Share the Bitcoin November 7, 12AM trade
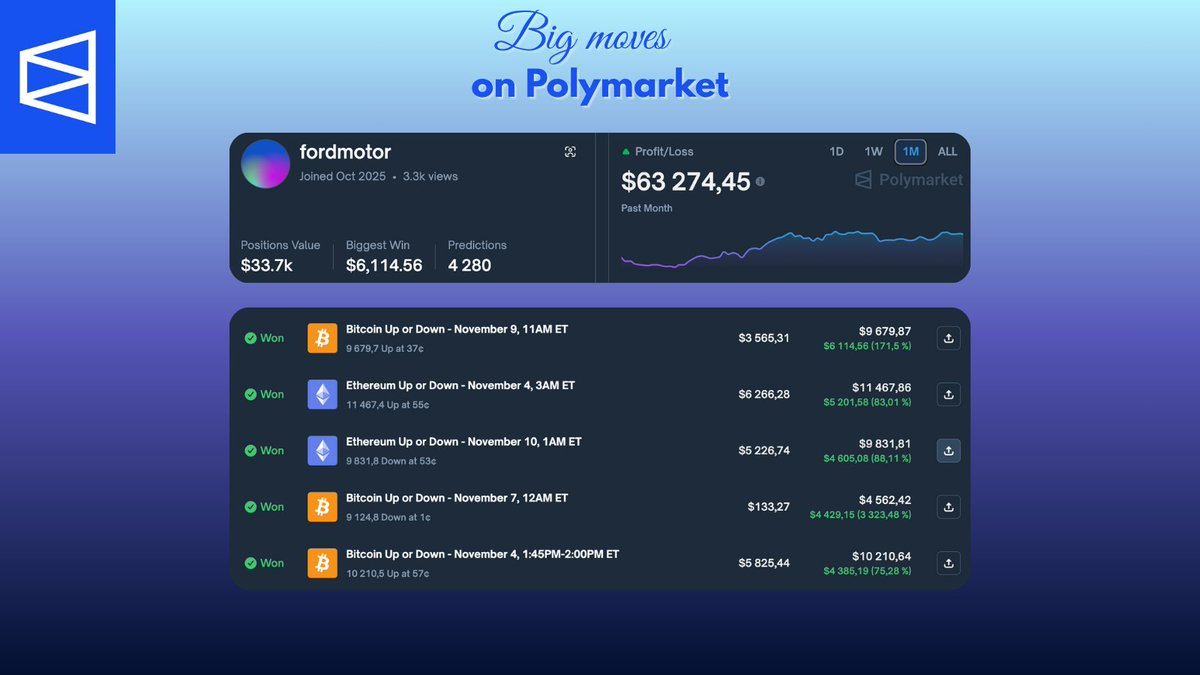The height and width of the screenshot is (675, 1200). [x=949, y=507]
